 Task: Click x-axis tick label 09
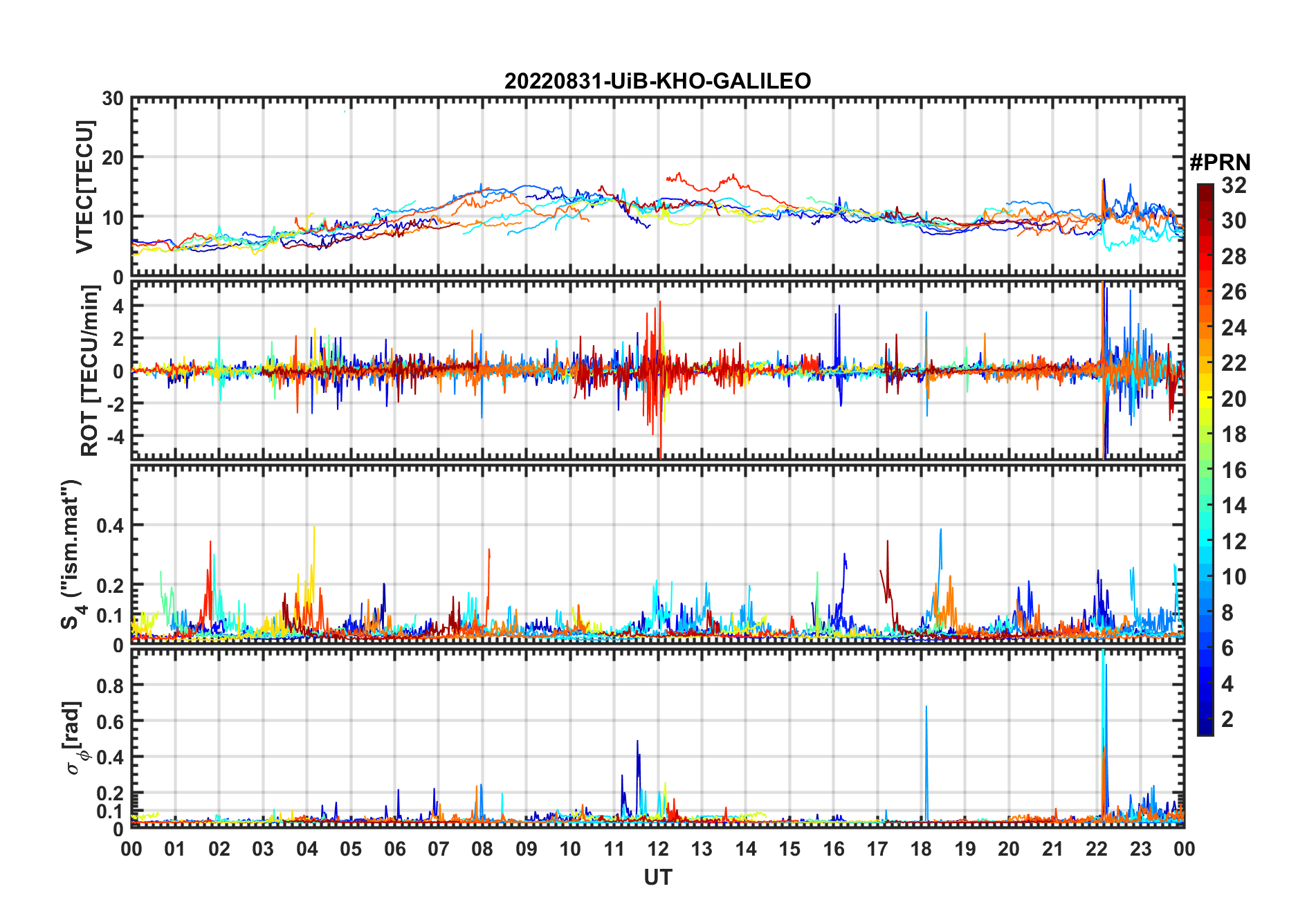coord(527,849)
